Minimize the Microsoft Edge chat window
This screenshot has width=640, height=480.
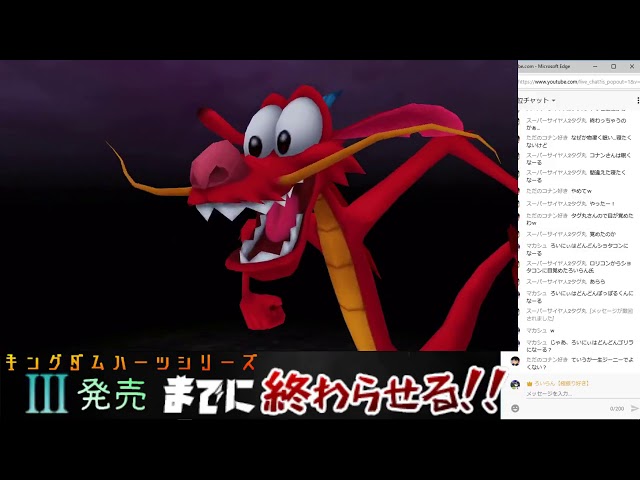(x=595, y=66)
